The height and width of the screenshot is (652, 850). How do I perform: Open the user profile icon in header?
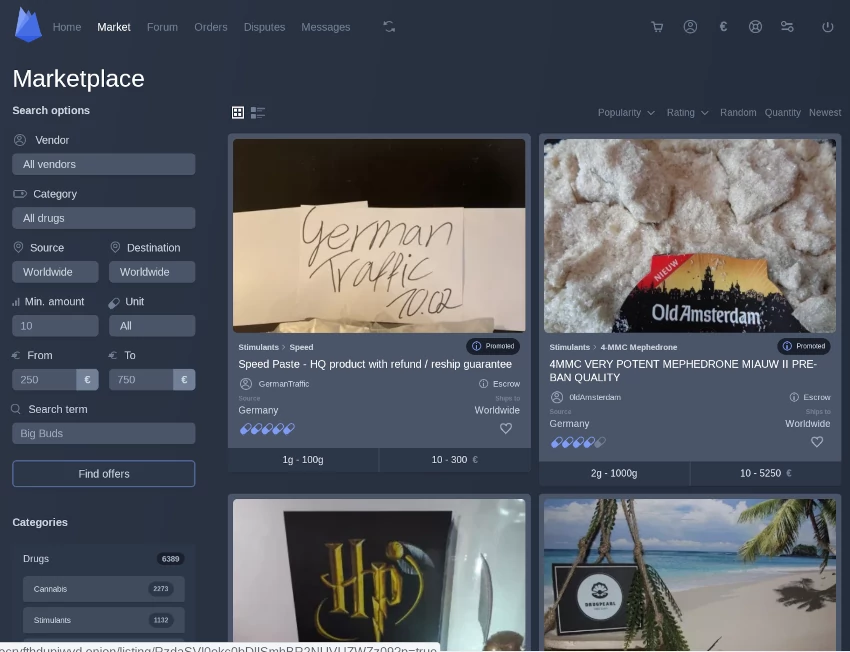[690, 27]
